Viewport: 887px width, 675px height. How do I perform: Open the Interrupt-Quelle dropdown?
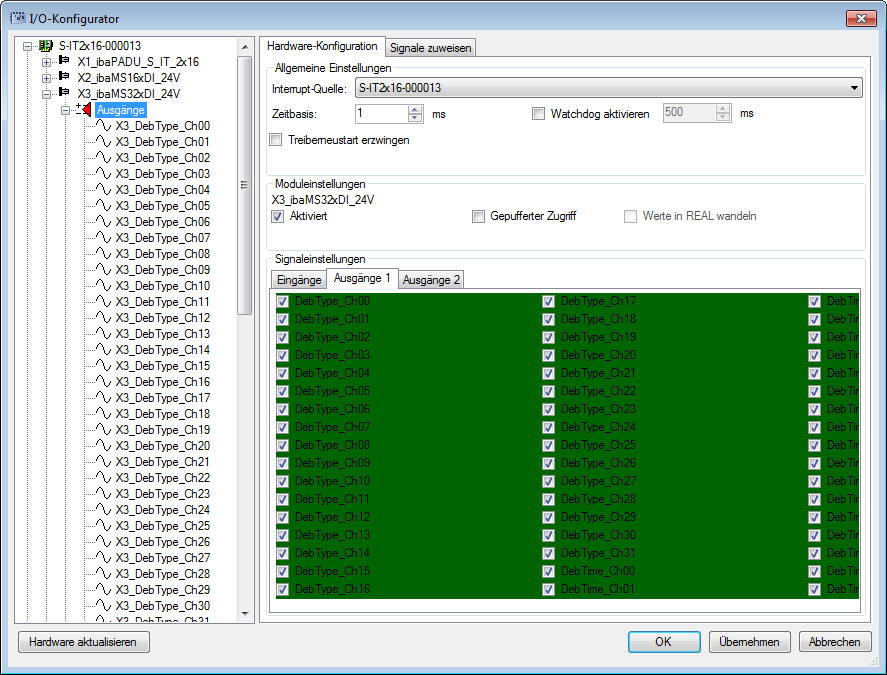pos(854,88)
